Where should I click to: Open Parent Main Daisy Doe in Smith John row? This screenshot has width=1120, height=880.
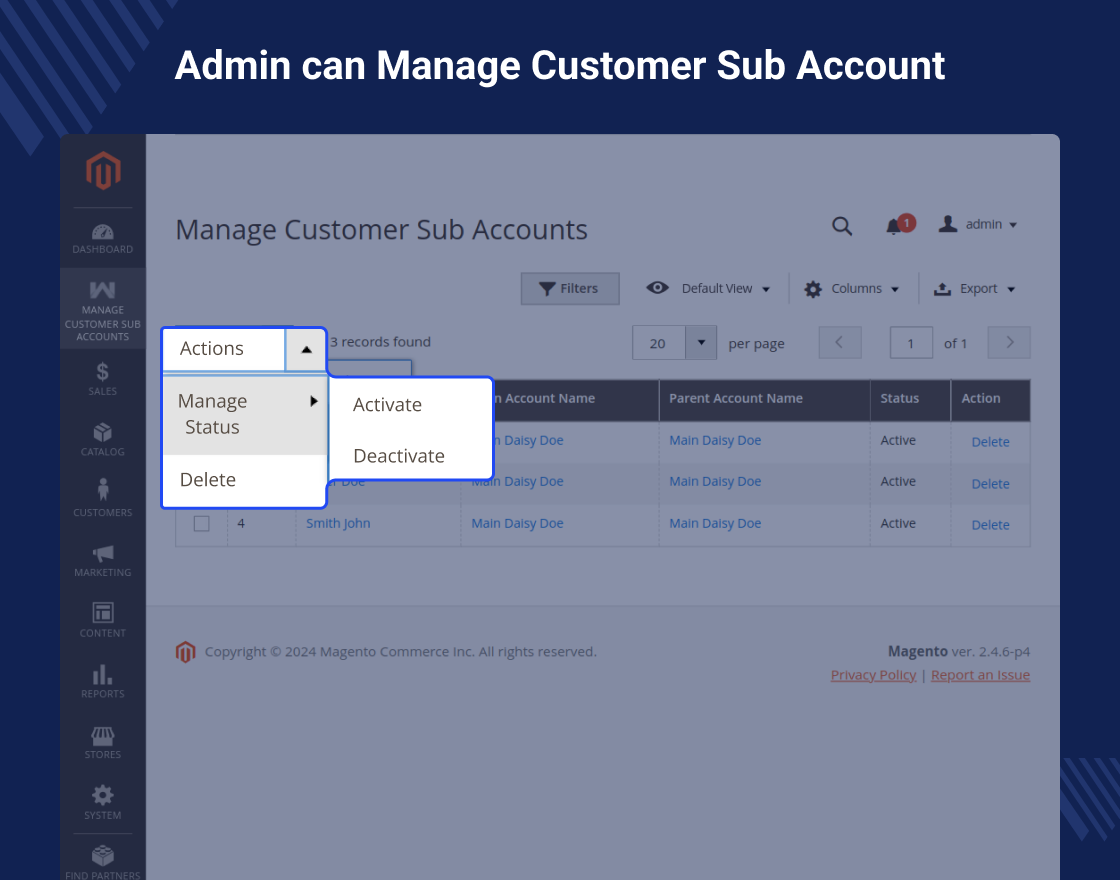pos(715,524)
